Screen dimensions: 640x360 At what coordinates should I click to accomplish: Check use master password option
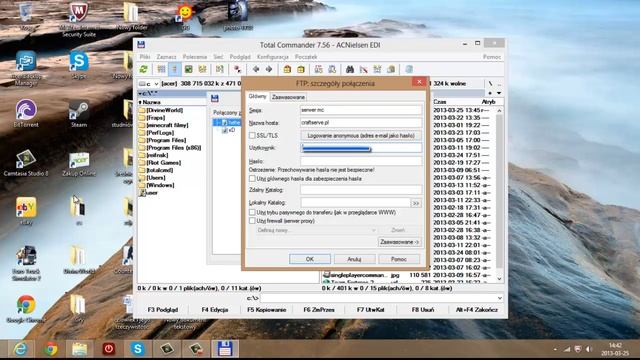point(252,179)
